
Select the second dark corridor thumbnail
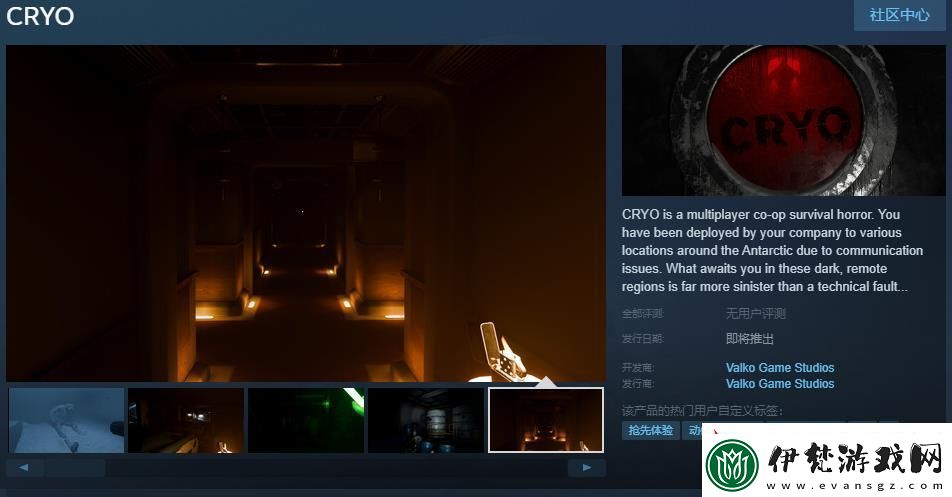pos(186,421)
